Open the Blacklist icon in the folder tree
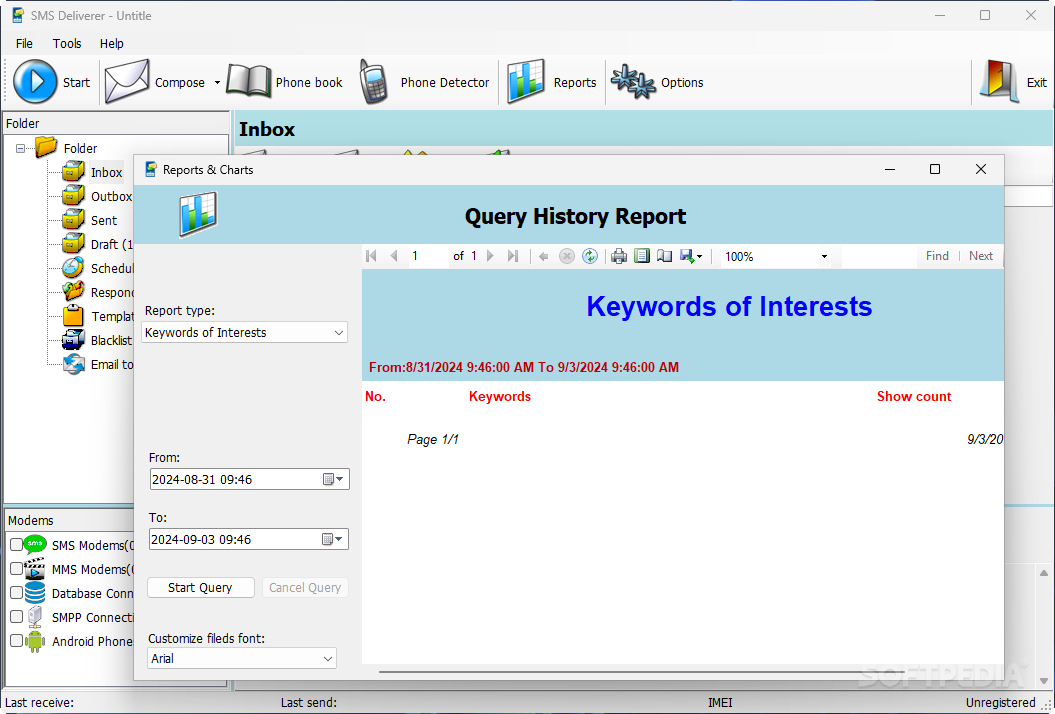This screenshot has width=1055, height=714. [73, 340]
